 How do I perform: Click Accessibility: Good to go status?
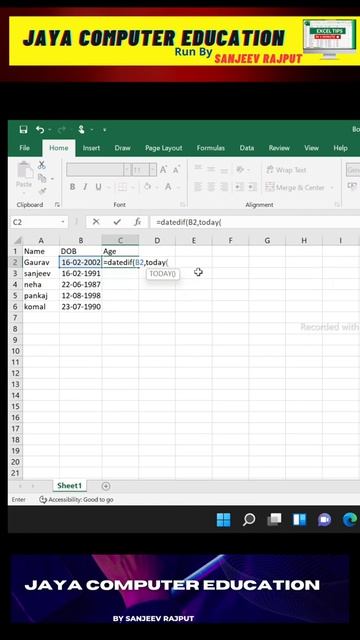click(x=76, y=499)
